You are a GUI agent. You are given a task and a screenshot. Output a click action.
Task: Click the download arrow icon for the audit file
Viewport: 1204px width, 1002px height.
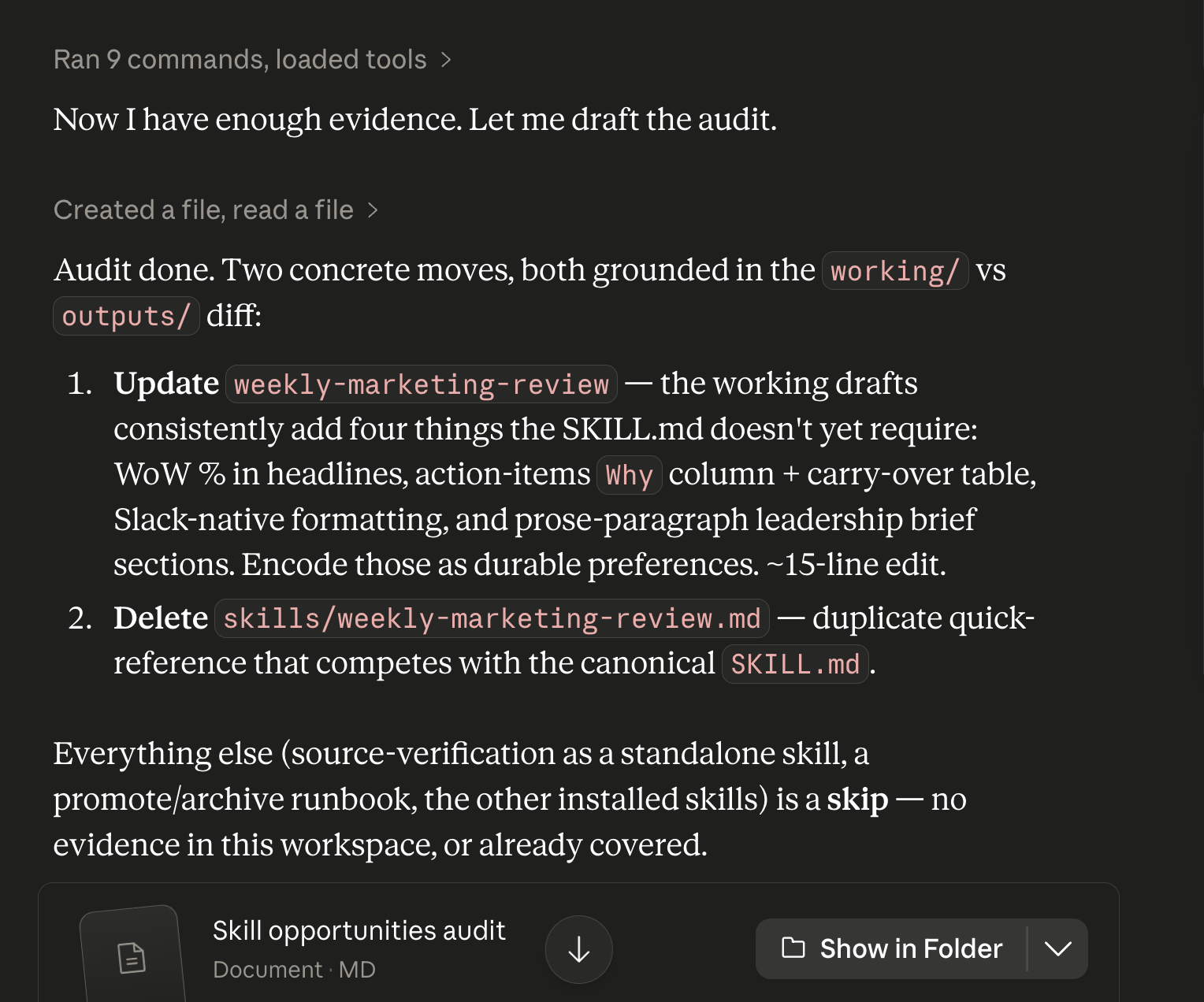(578, 949)
